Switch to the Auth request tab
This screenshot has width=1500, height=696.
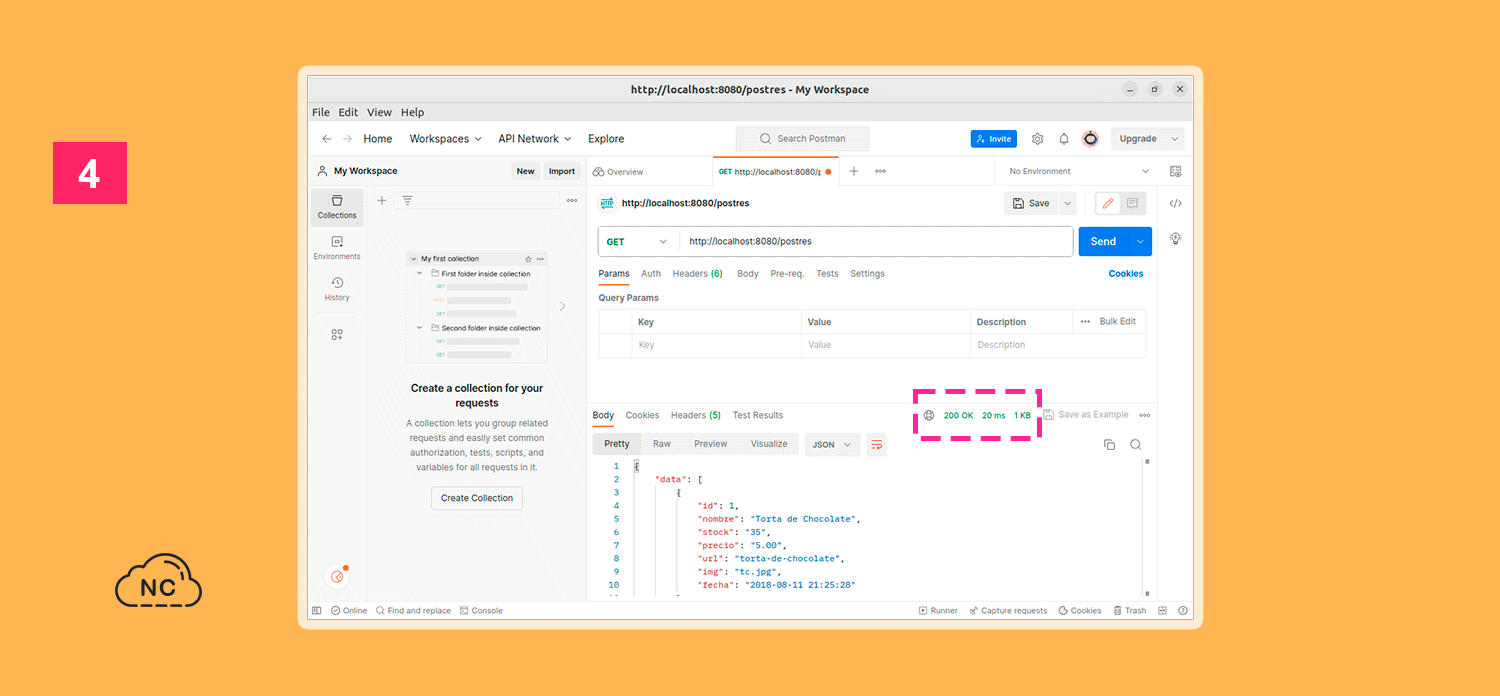tap(651, 273)
